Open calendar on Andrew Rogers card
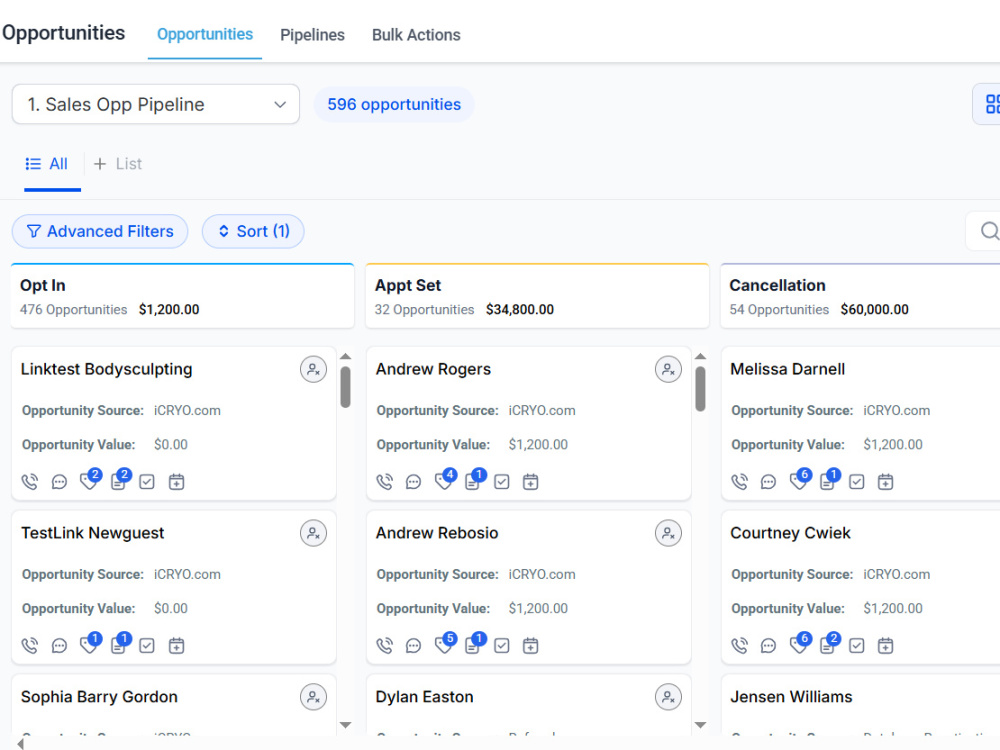The width and height of the screenshot is (1000, 750). (531, 482)
